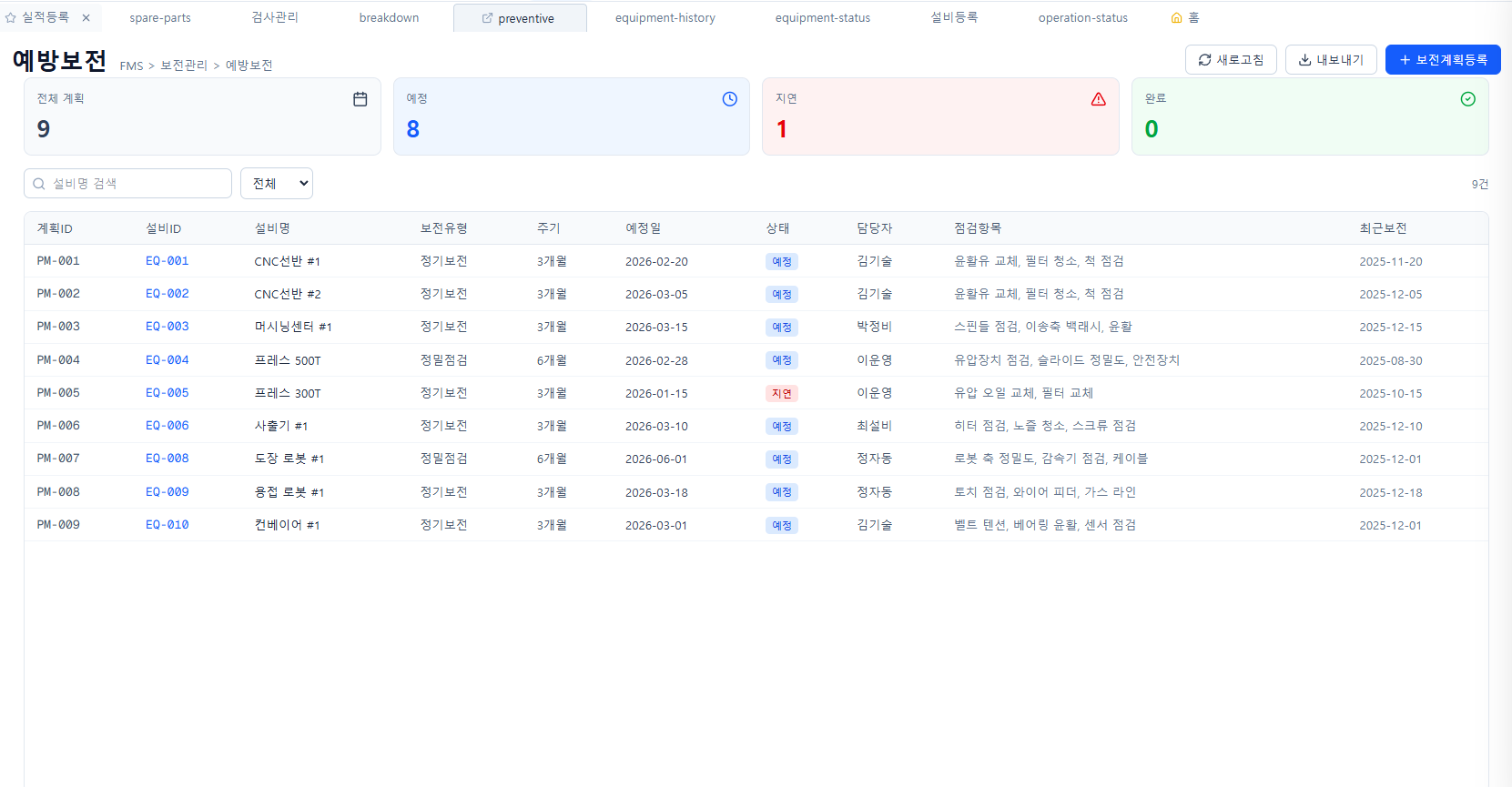Open the equipment-status tab
The width and height of the screenshot is (1512, 787).
click(823, 17)
